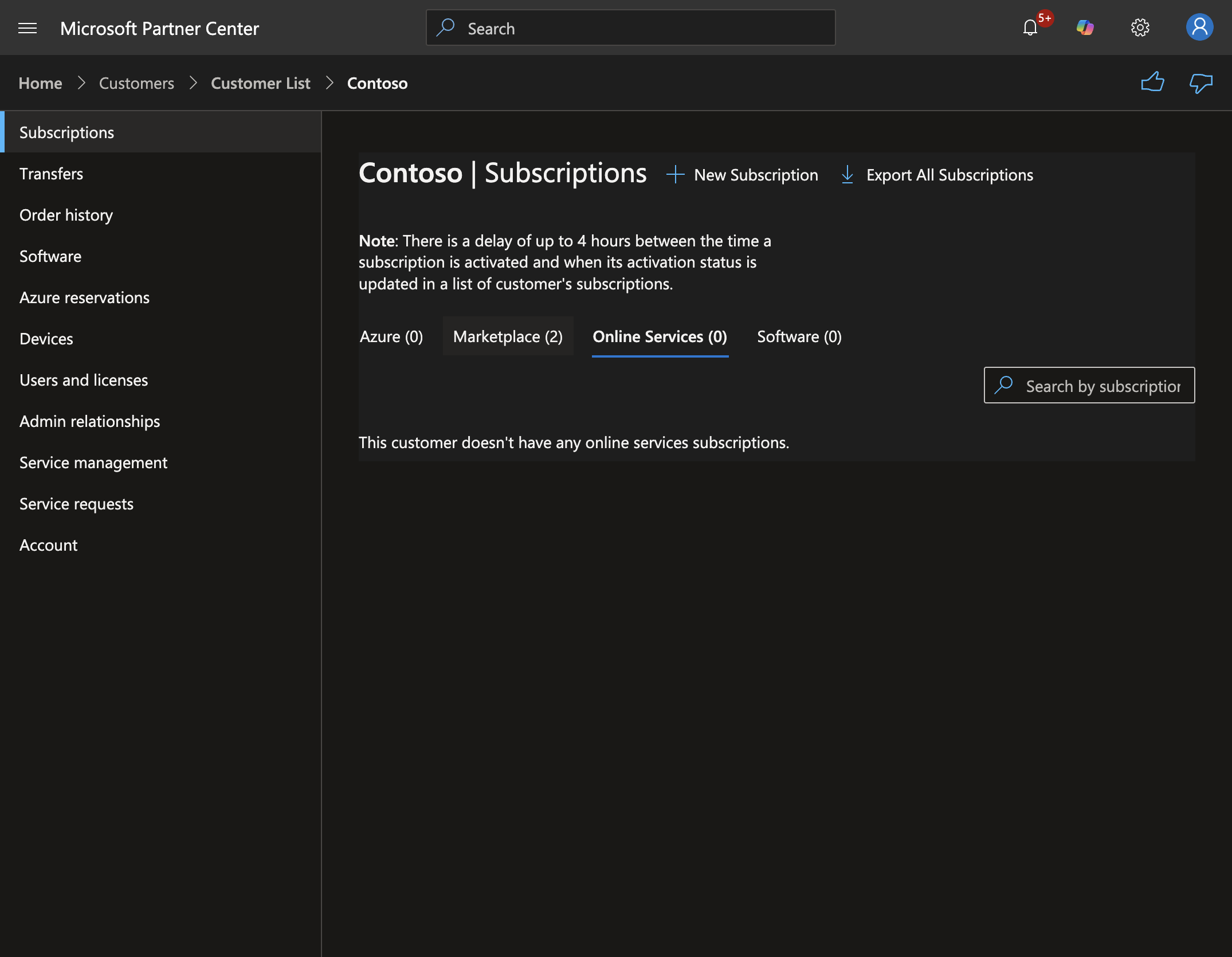This screenshot has height=957, width=1232.
Task: Go to Home breadcrumb
Action: [x=40, y=83]
